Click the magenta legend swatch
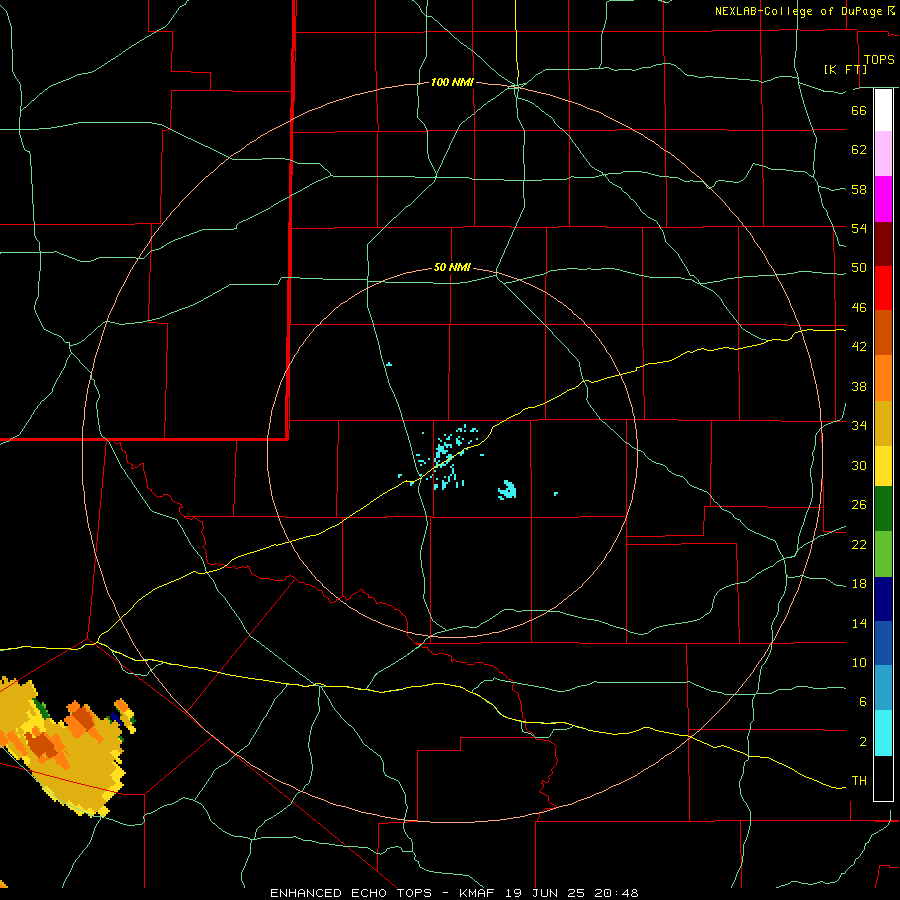The height and width of the screenshot is (900, 900). (x=883, y=199)
